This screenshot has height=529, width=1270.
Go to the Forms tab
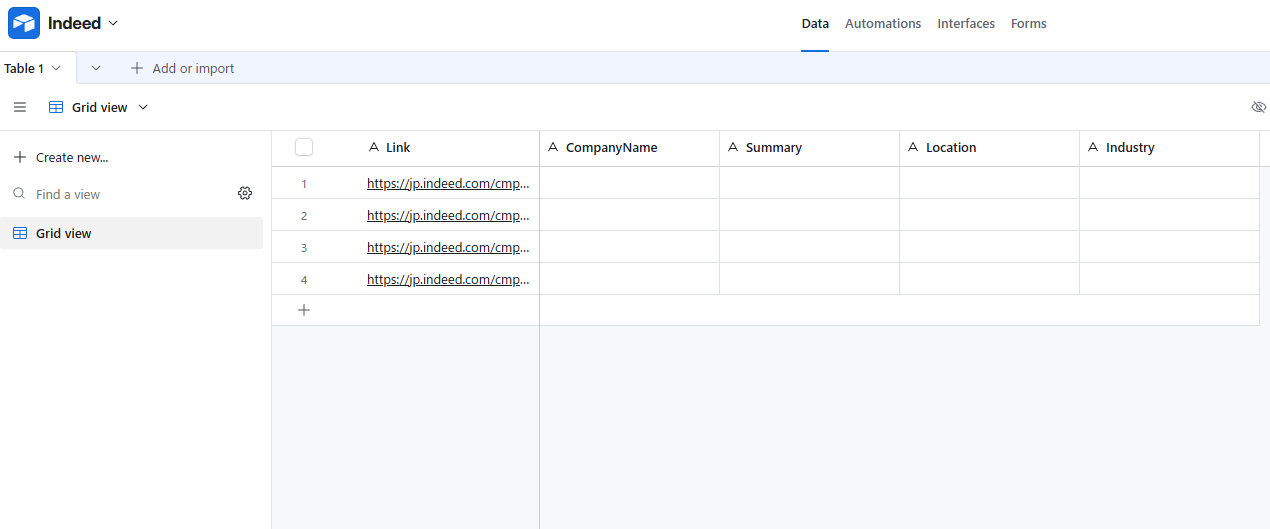coord(1028,23)
